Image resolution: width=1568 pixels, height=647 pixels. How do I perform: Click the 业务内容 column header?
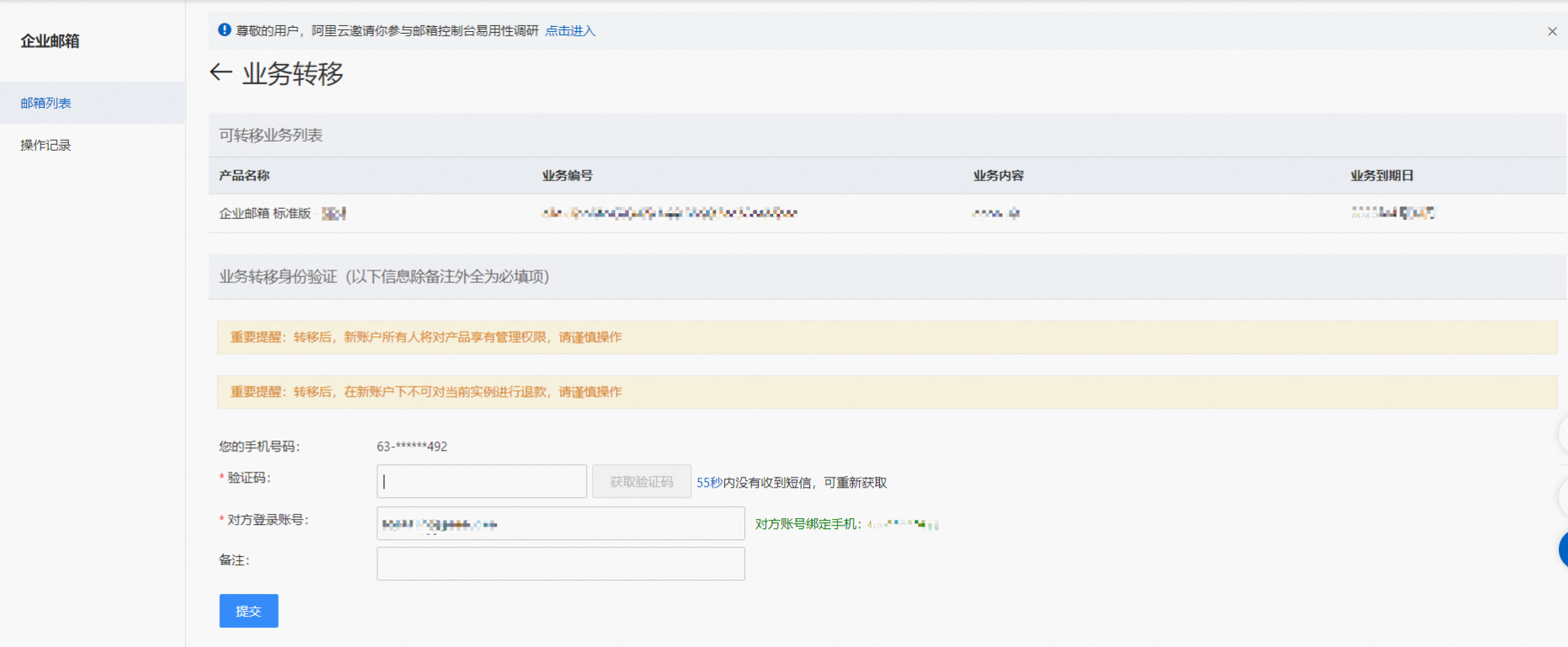click(x=999, y=175)
